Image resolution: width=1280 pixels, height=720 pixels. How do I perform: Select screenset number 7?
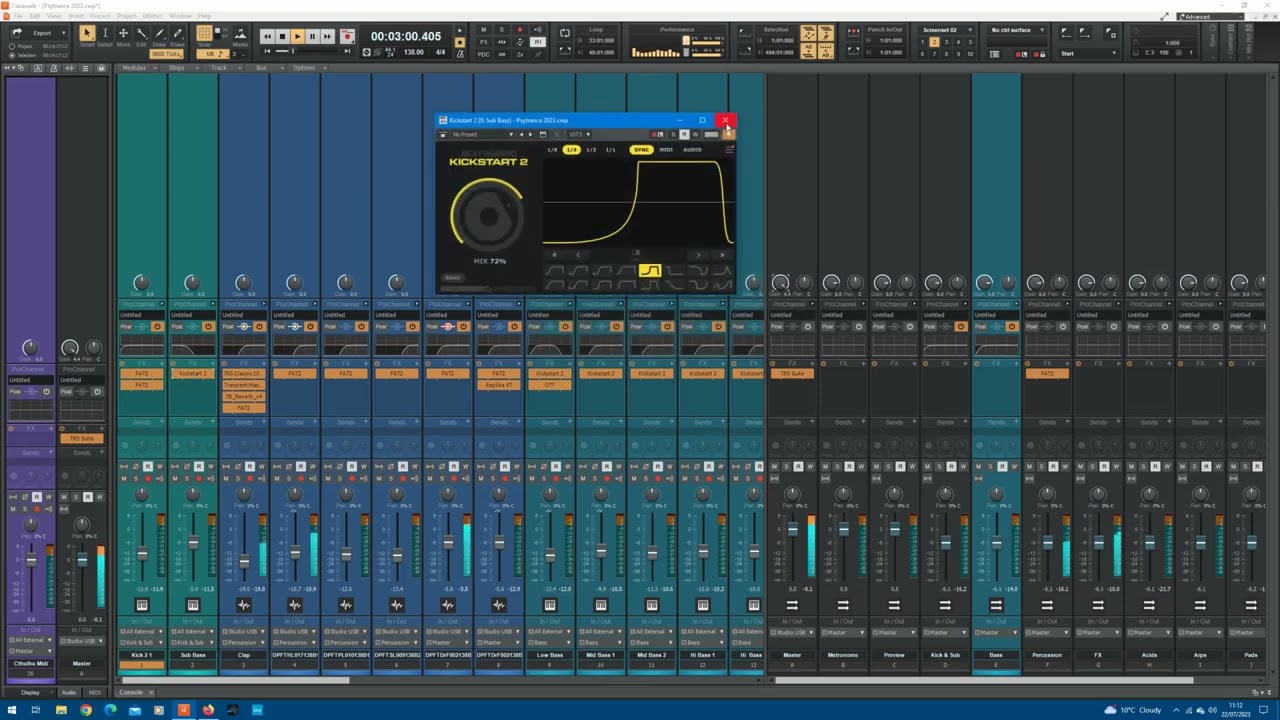[x=934, y=53]
